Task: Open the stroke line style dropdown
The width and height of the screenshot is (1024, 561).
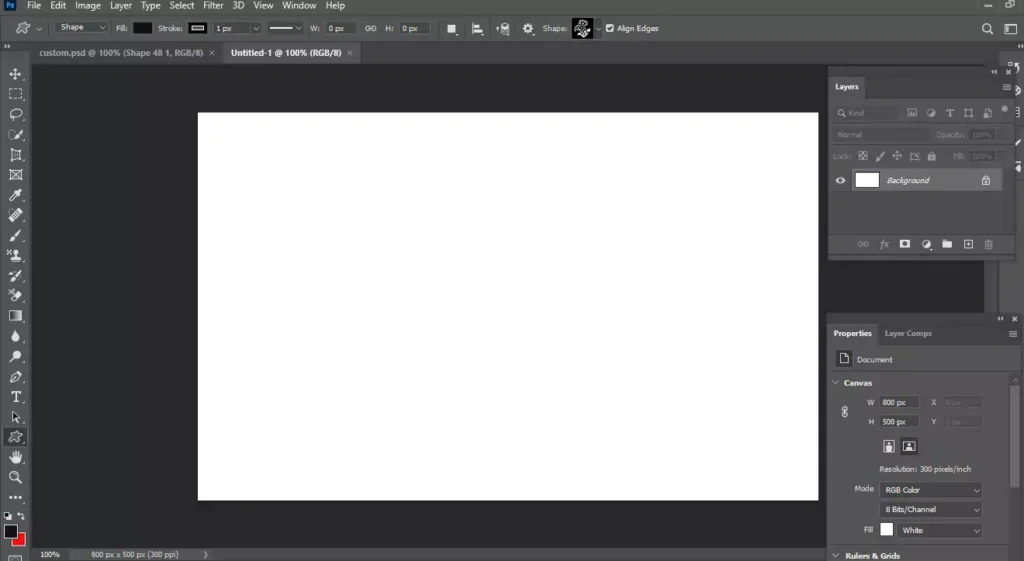Action: [x=285, y=28]
